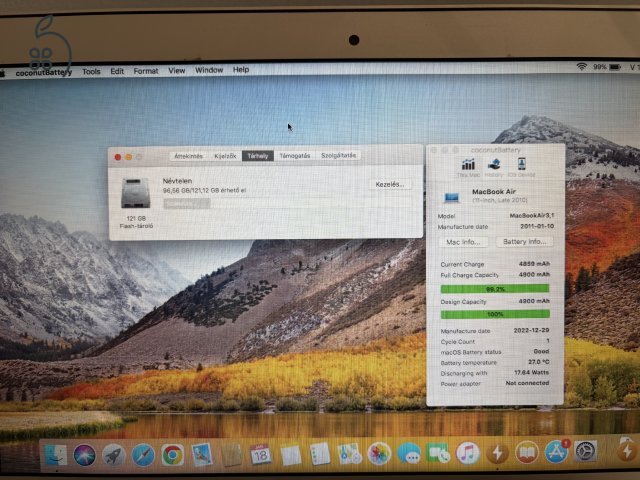Open the Format menu
Screen dimensions: 640x480
[146, 71]
